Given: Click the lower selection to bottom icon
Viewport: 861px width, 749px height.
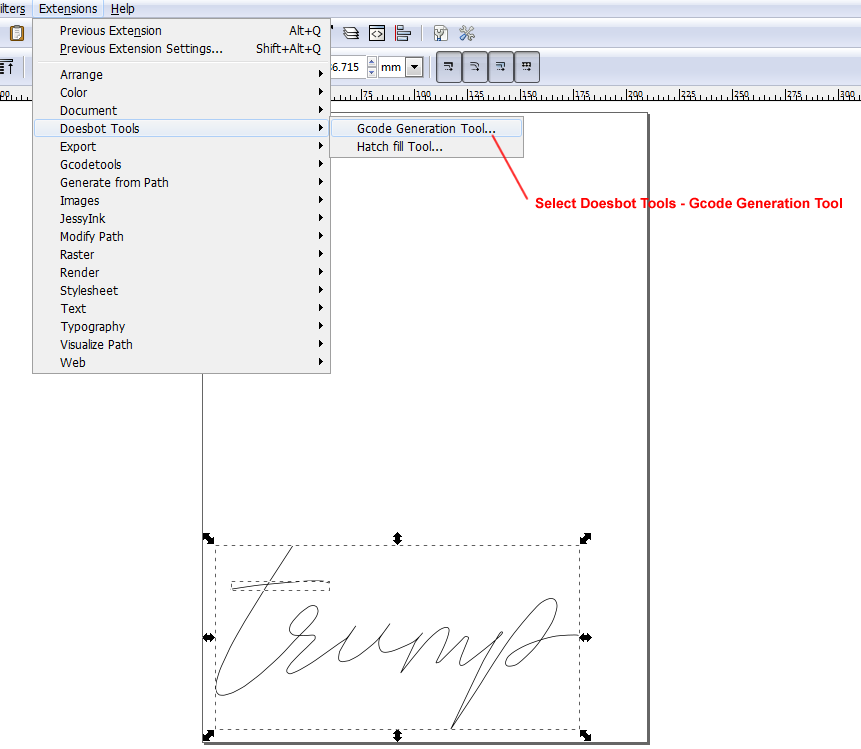Looking at the screenshot, I should point(6,67).
